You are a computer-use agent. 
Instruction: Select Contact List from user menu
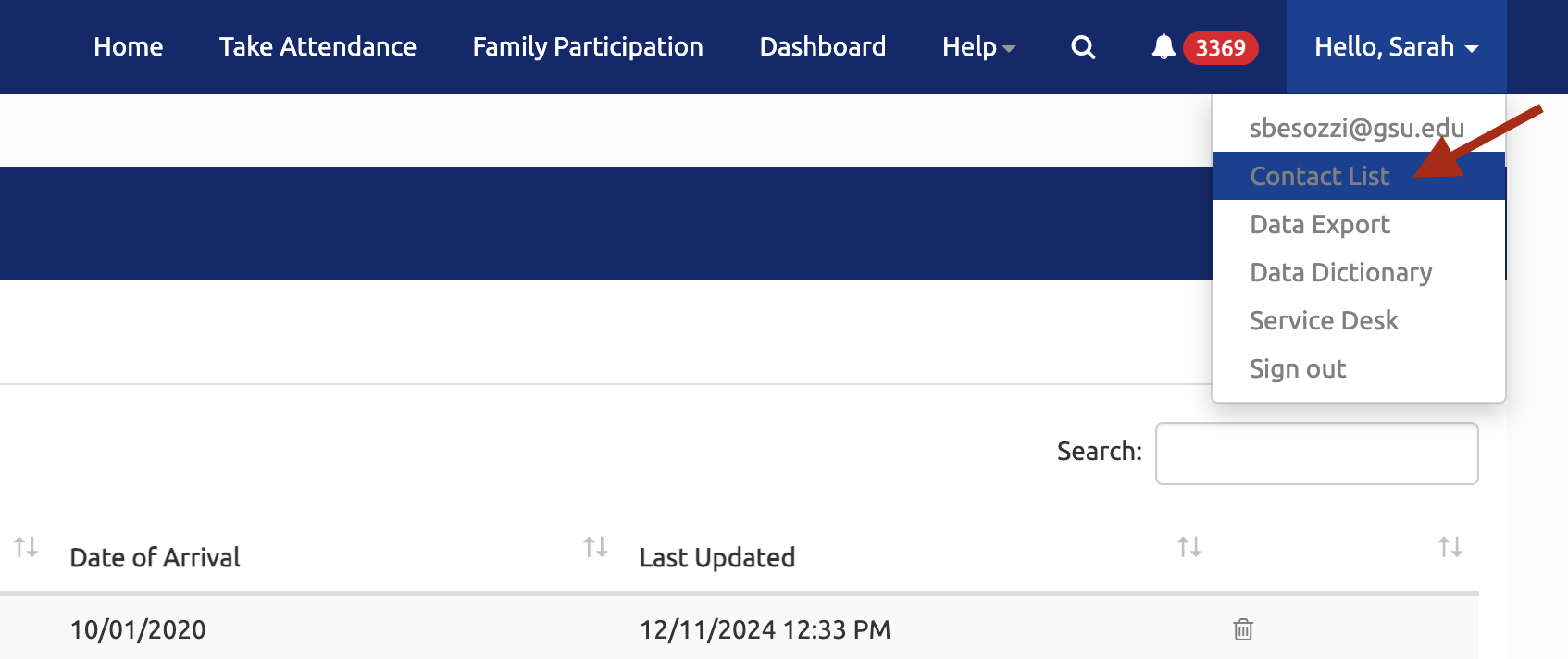point(1319,176)
